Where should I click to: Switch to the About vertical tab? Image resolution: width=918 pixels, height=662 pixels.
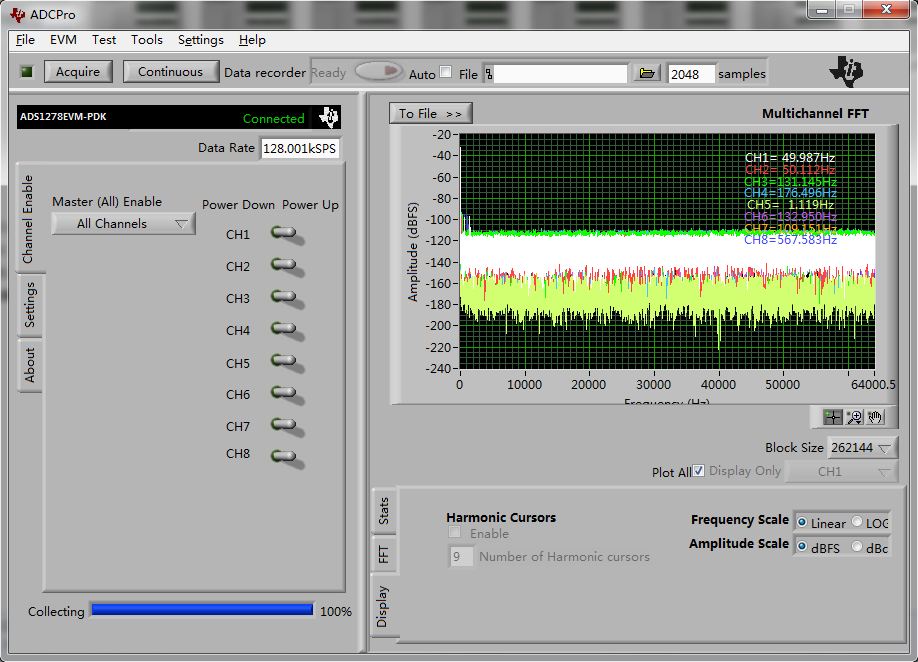(29, 365)
